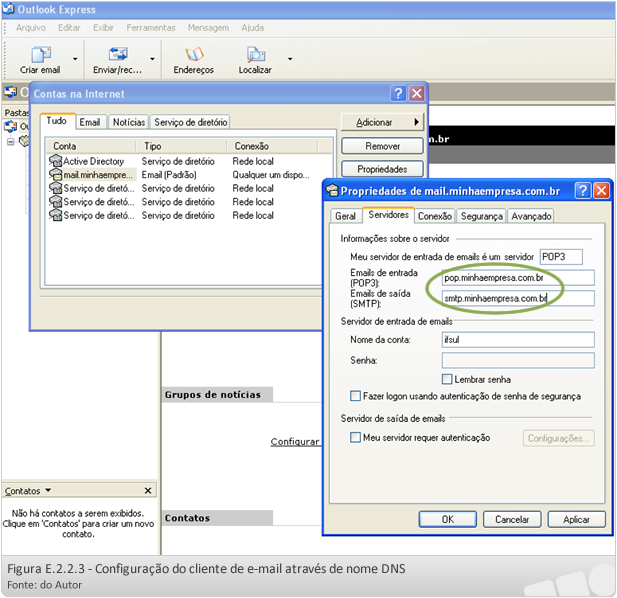Click the Localizar search icon
Image resolution: width=617 pixels, height=598 pixels.
click(x=256, y=54)
